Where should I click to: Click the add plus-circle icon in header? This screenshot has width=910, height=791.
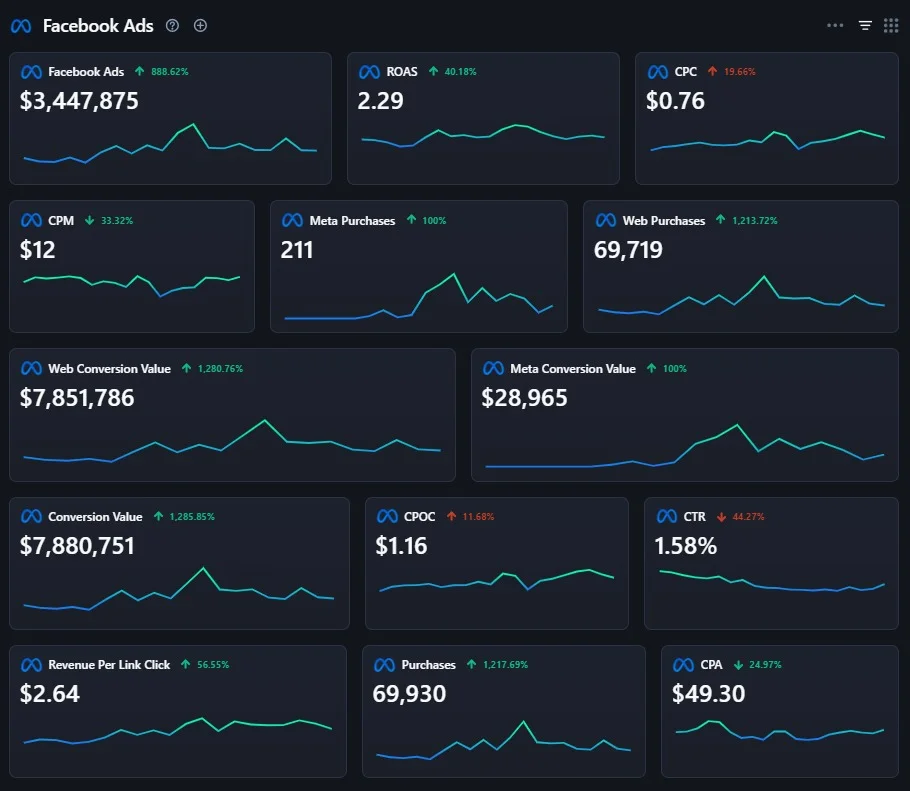200,26
